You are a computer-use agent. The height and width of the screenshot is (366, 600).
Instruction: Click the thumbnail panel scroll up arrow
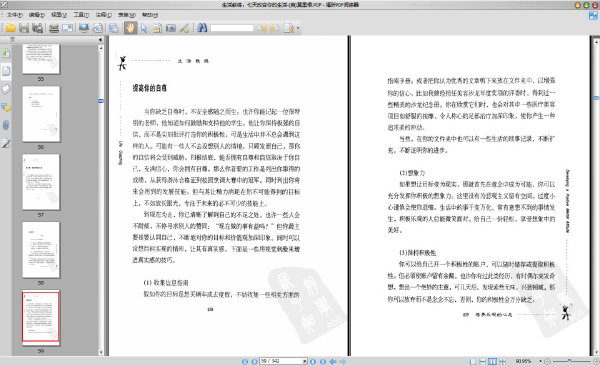click(x=101, y=48)
